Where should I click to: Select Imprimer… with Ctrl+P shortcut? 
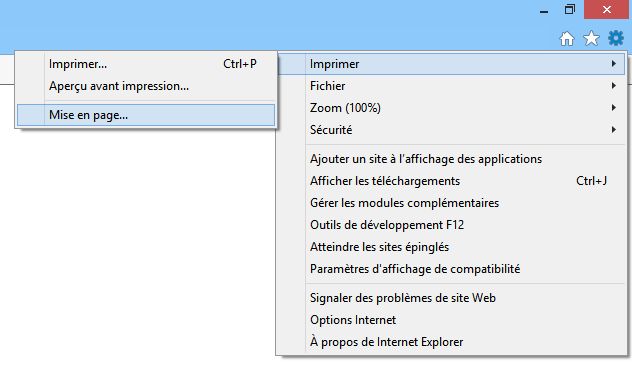pyautogui.click(x=146, y=64)
